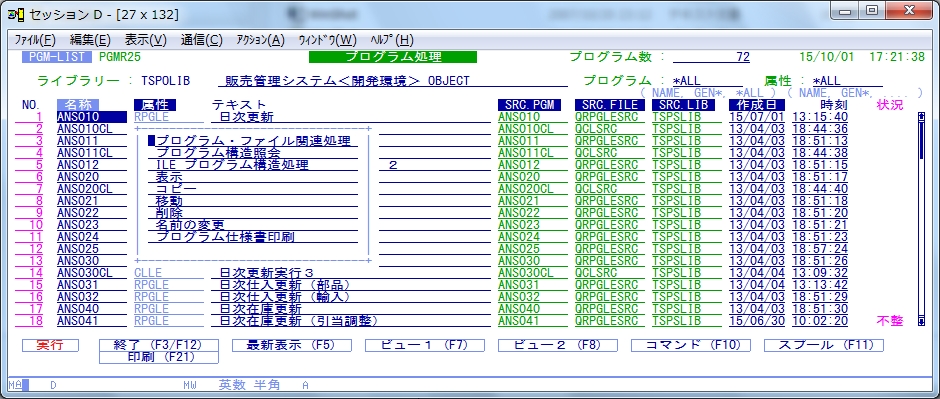
Task: Select プログラム仕様書印刷 in popup menu
Action: point(253,237)
